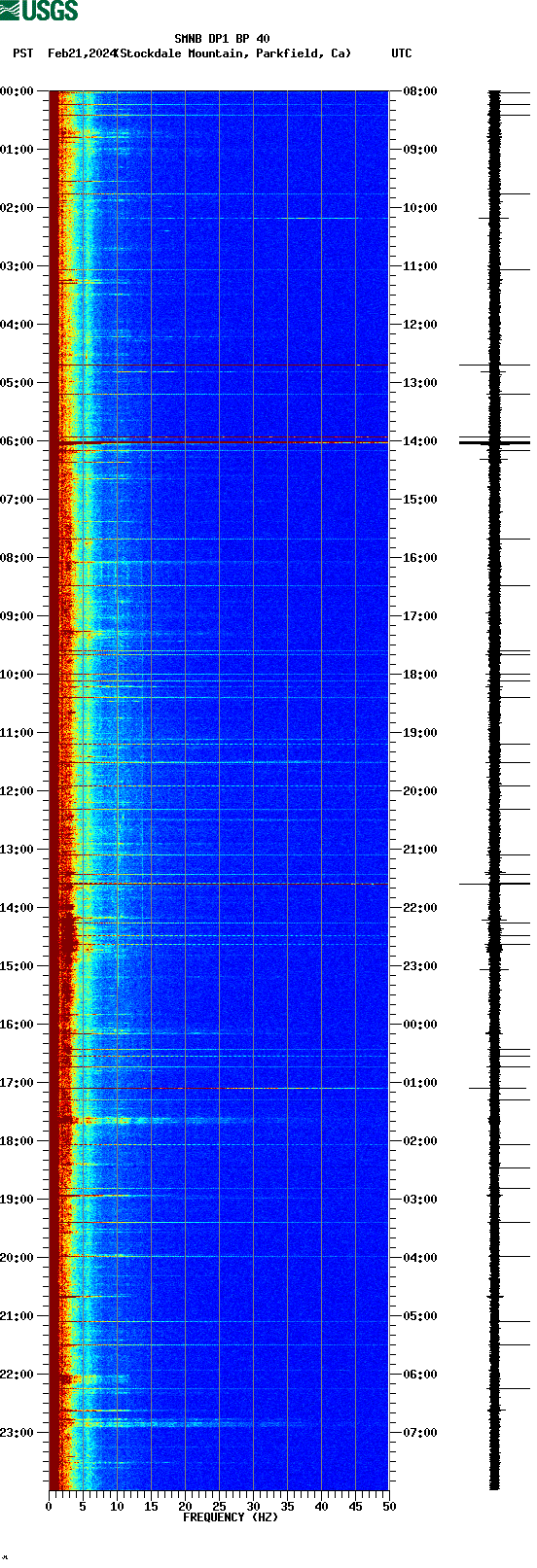537x1568 pixels.
Task: Click the 15 Hz frequency axis label
Action: (x=151, y=1506)
